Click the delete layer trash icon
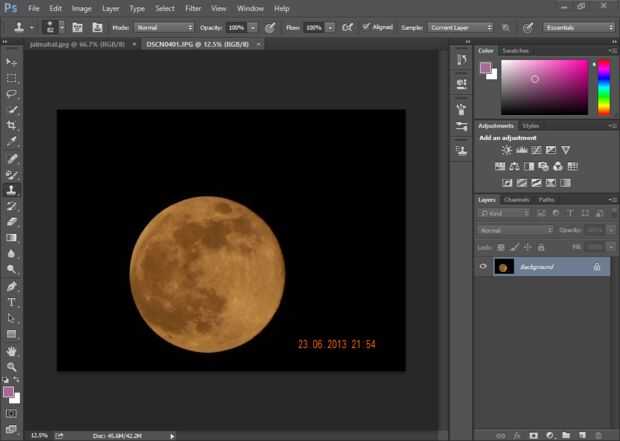Viewport: 620px width, 441px height. [x=597, y=435]
